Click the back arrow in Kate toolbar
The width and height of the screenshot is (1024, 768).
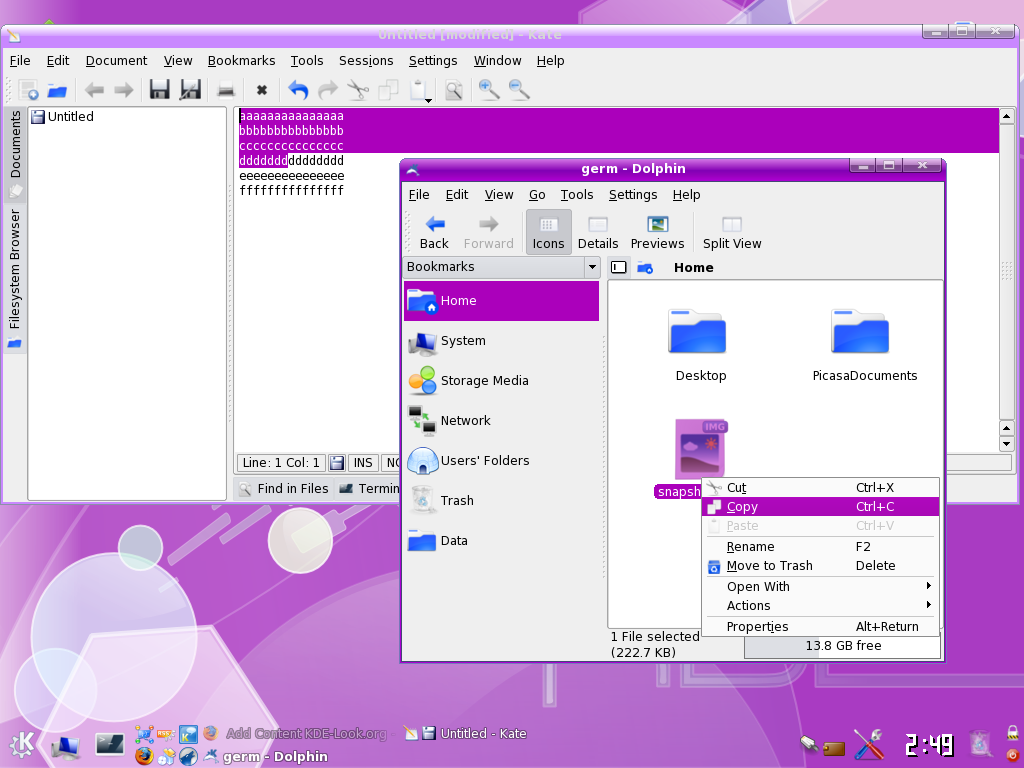tap(94, 89)
